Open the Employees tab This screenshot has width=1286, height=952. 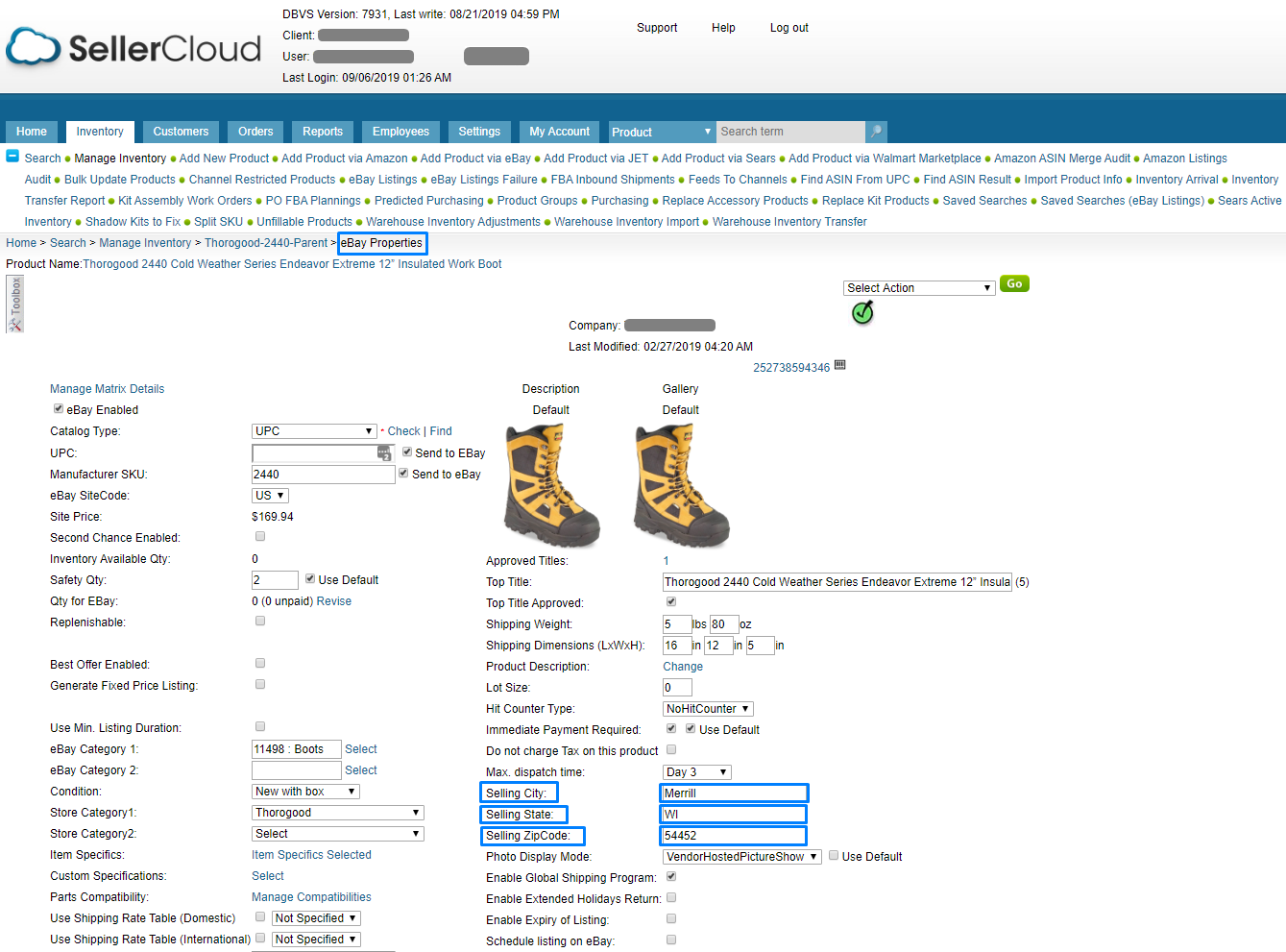pos(400,132)
